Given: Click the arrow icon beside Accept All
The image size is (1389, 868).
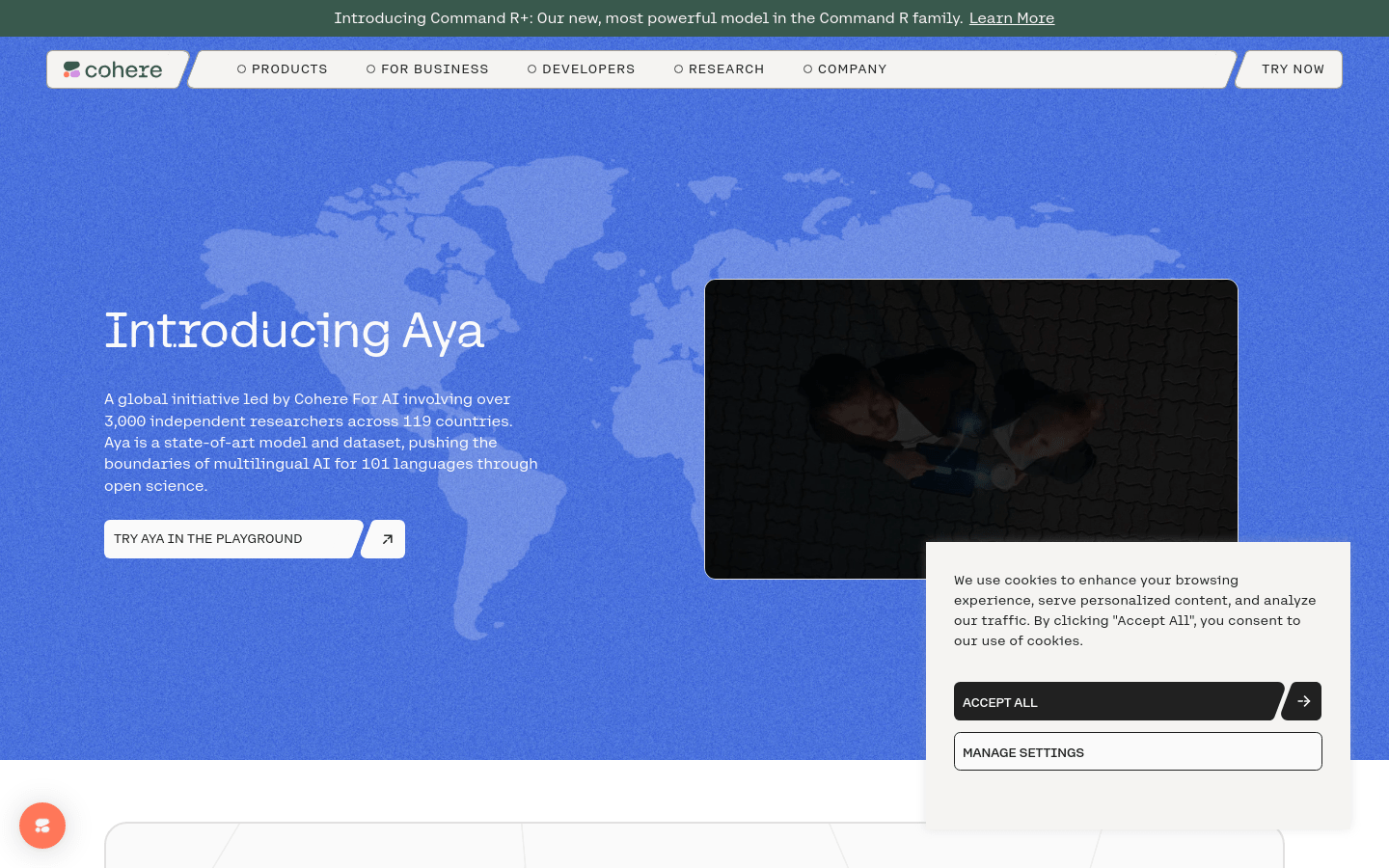Looking at the screenshot, I should (1302, 701).
